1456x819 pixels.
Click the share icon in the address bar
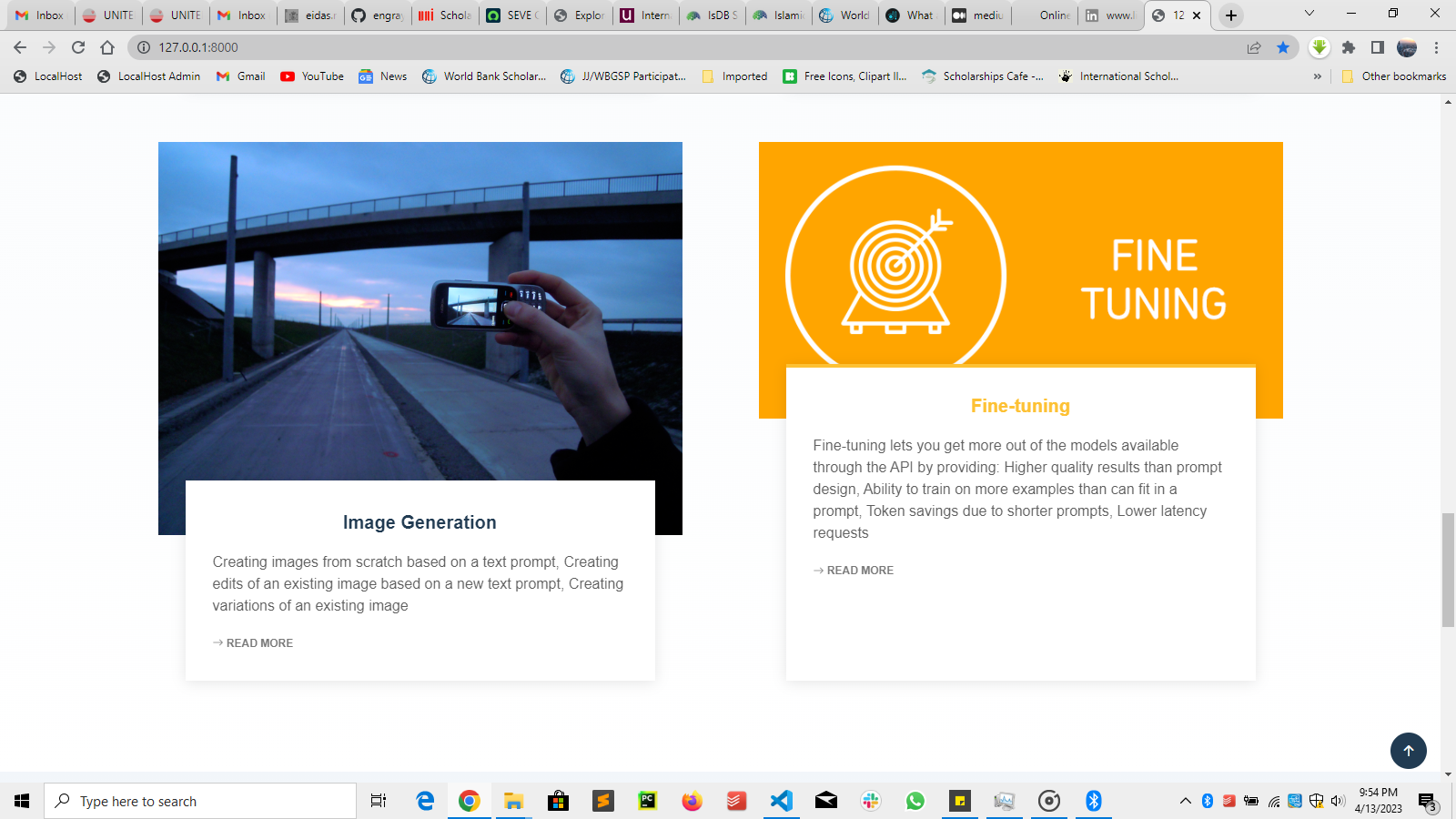click(1255, 47)
